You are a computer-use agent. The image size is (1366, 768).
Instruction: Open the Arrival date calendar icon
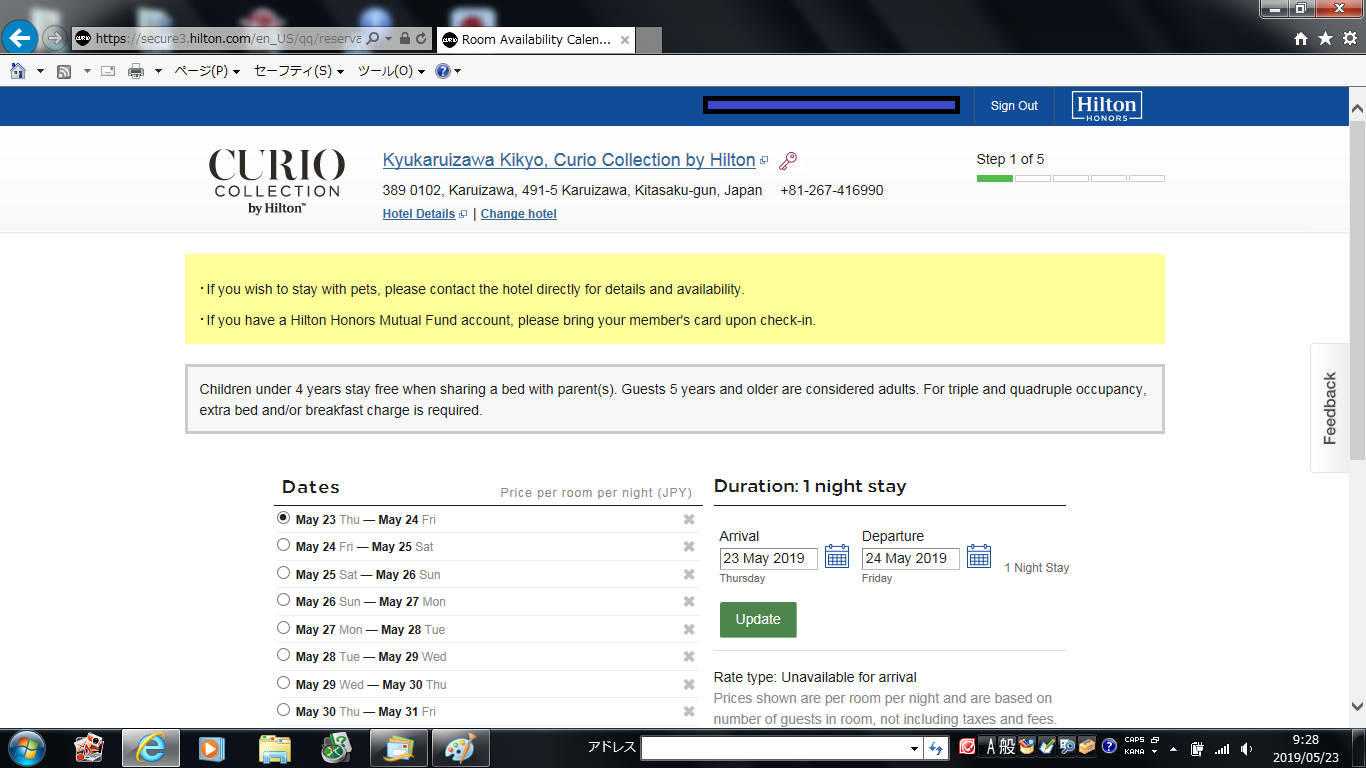[837, 557]
